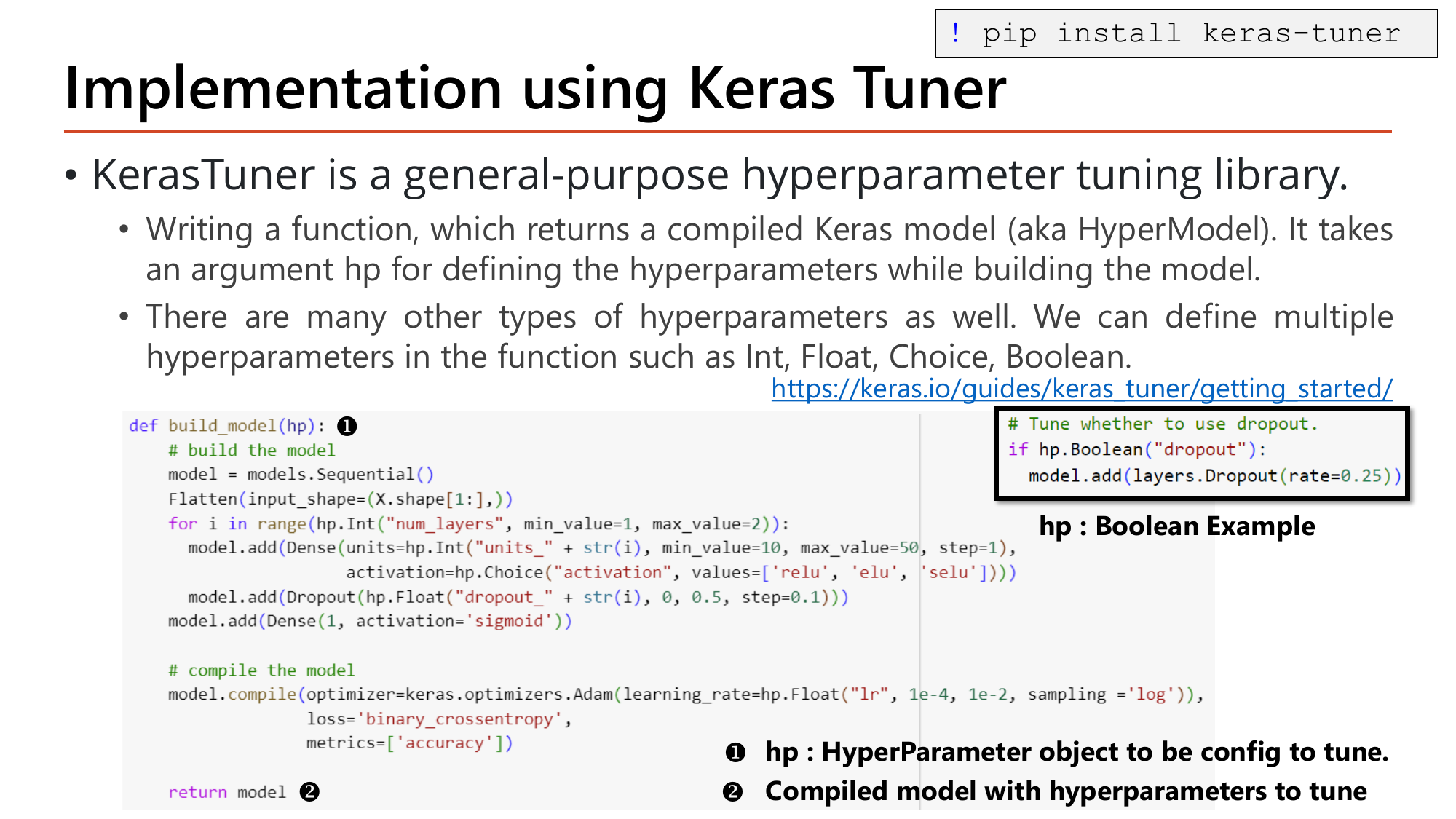Click the 'model.compile(optimizer=keras.optimizers.Adam' line
1456x819 pixels.
(x=686, y=695)
